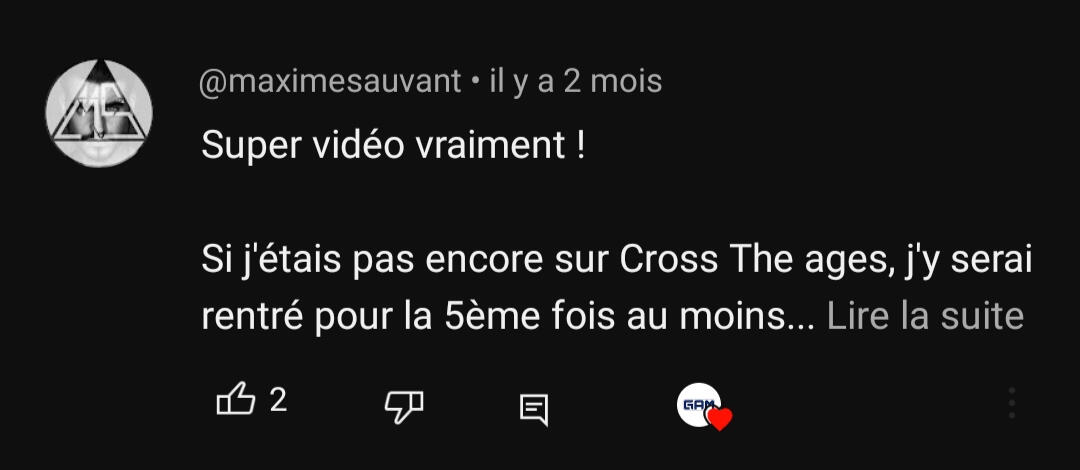Click the red heart on the creator badge
Image resolution: width=1080 pixels, height=470 pixels.
[720, 419]
